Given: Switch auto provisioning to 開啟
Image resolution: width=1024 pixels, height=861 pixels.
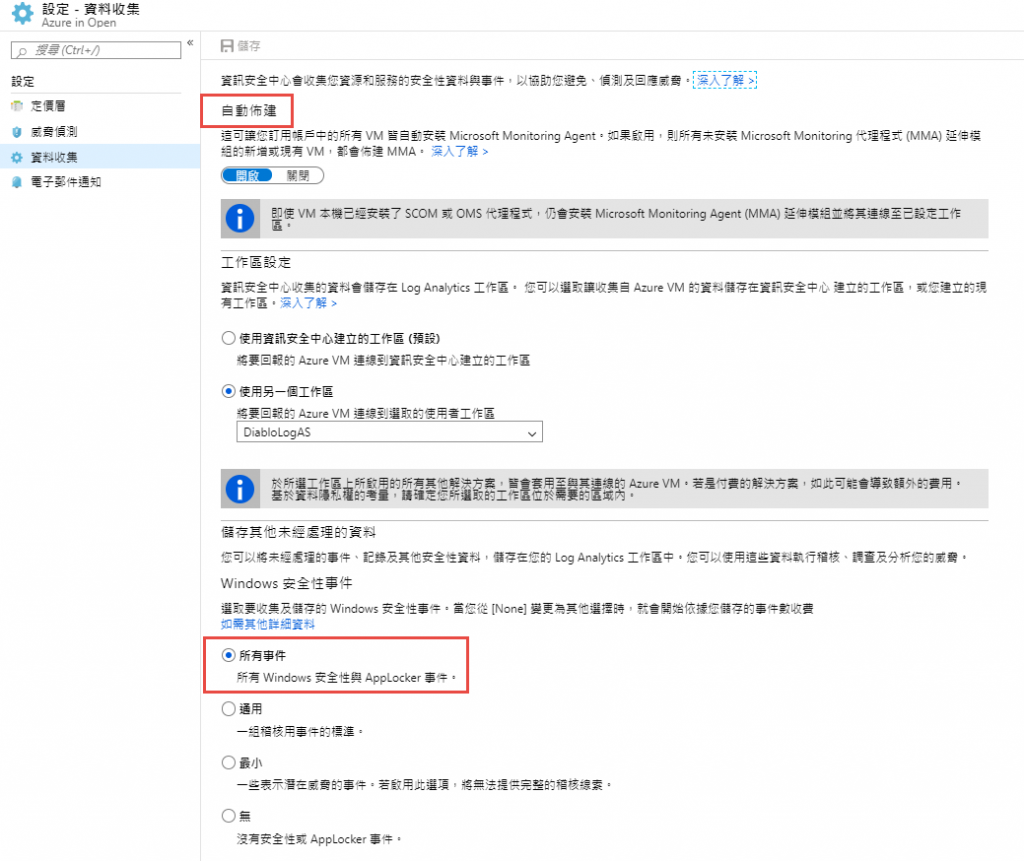Looking at the screenshot, I should click(248, 176).
